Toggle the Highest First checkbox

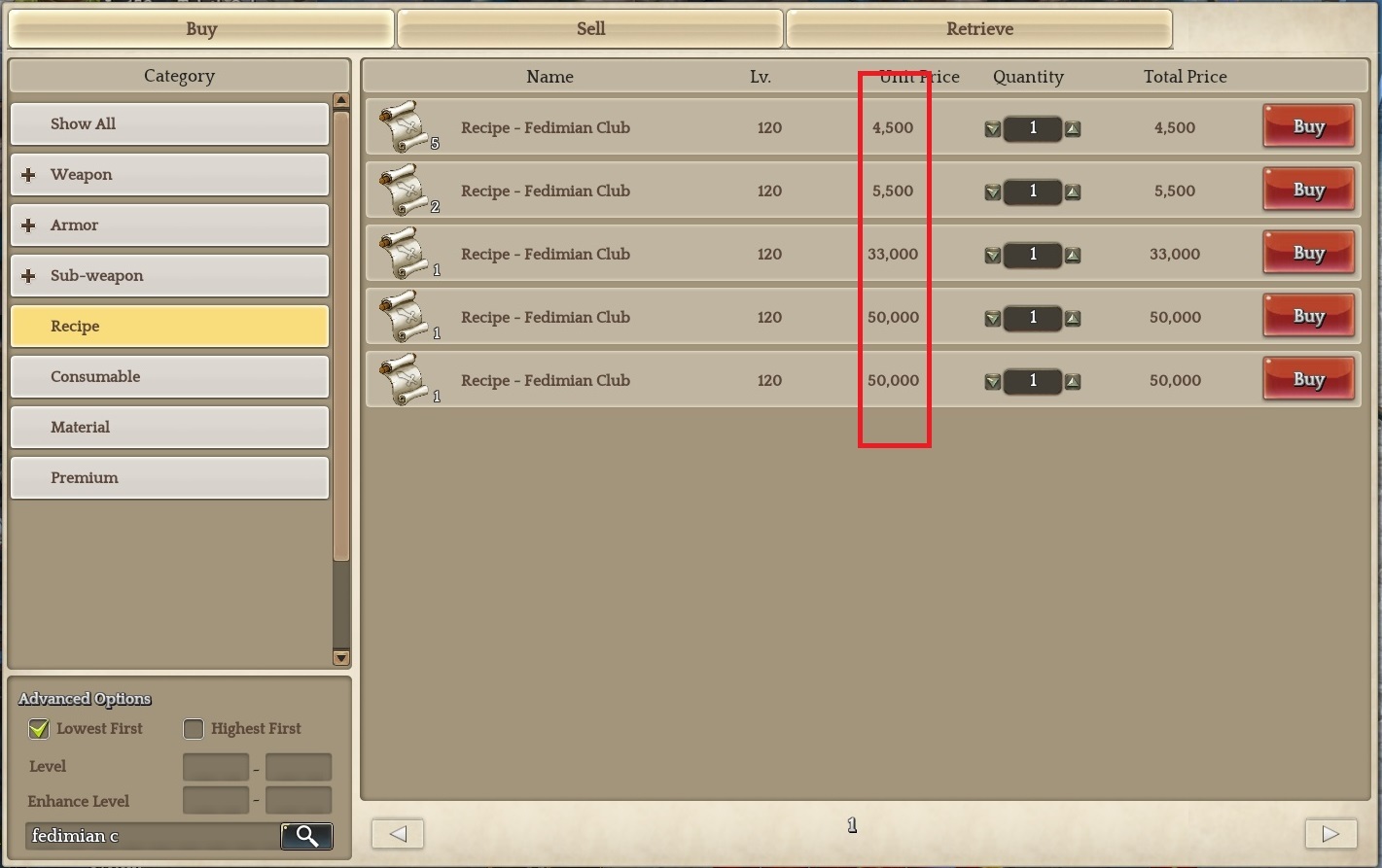194,728
